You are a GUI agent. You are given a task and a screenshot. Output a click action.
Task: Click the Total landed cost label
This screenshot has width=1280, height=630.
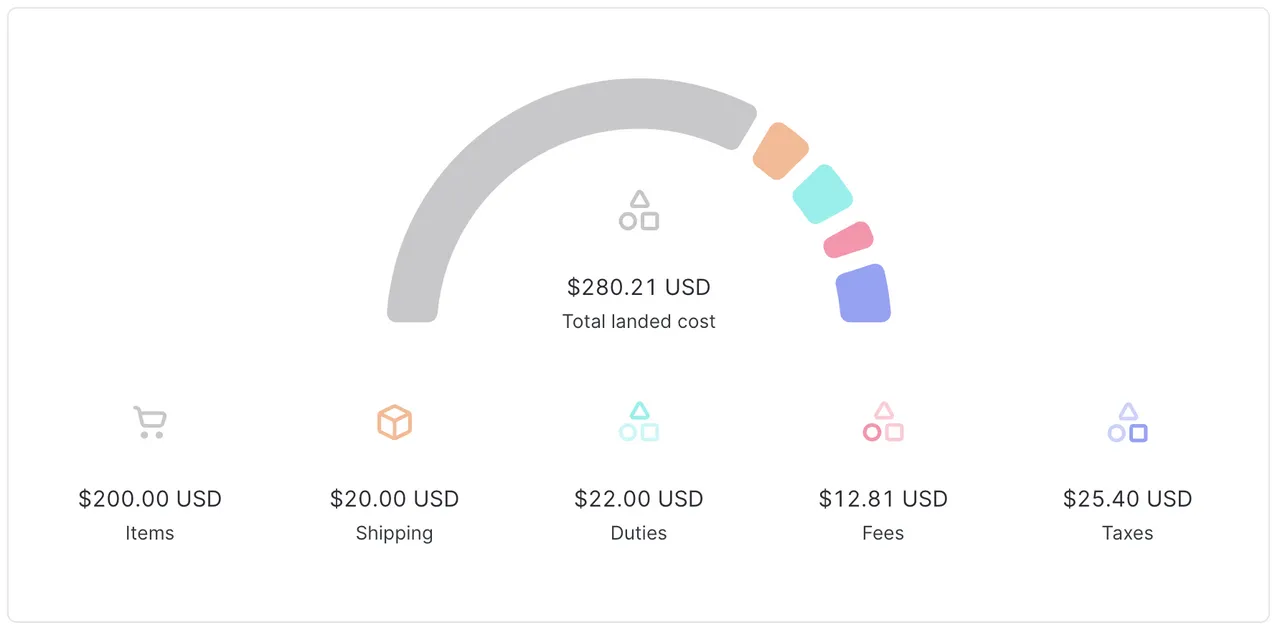[639, 322]
